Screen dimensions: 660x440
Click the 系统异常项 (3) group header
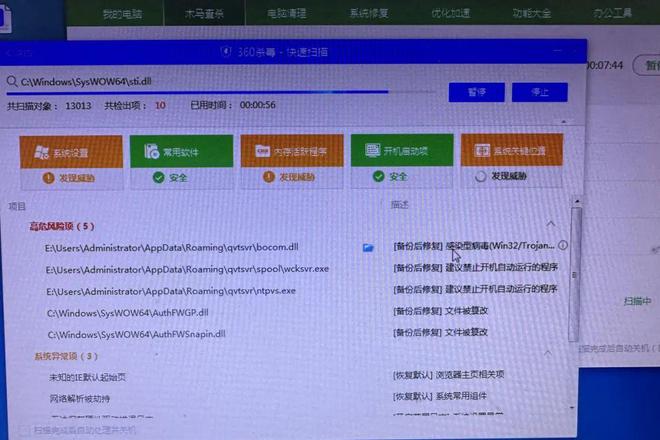(66, 357)
